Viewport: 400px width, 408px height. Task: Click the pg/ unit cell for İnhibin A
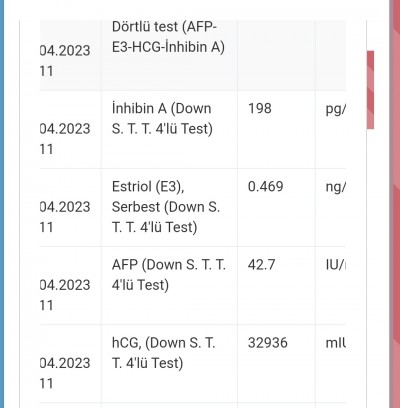coord(331,130)
